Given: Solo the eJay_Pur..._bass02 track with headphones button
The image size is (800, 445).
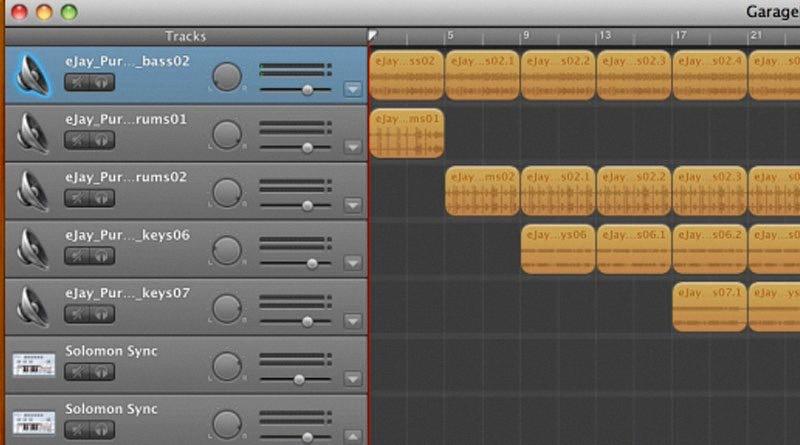Looking at the screenshot, I should pos(102,82).
